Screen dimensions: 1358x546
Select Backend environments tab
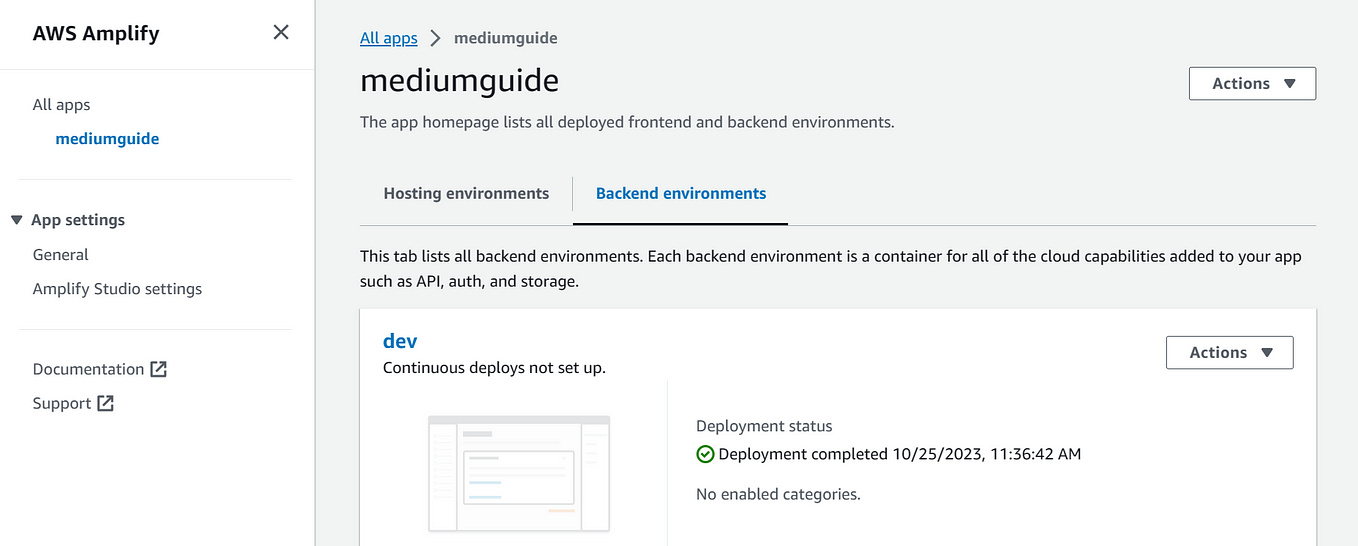pyautogui.click(x=681, y=193)
